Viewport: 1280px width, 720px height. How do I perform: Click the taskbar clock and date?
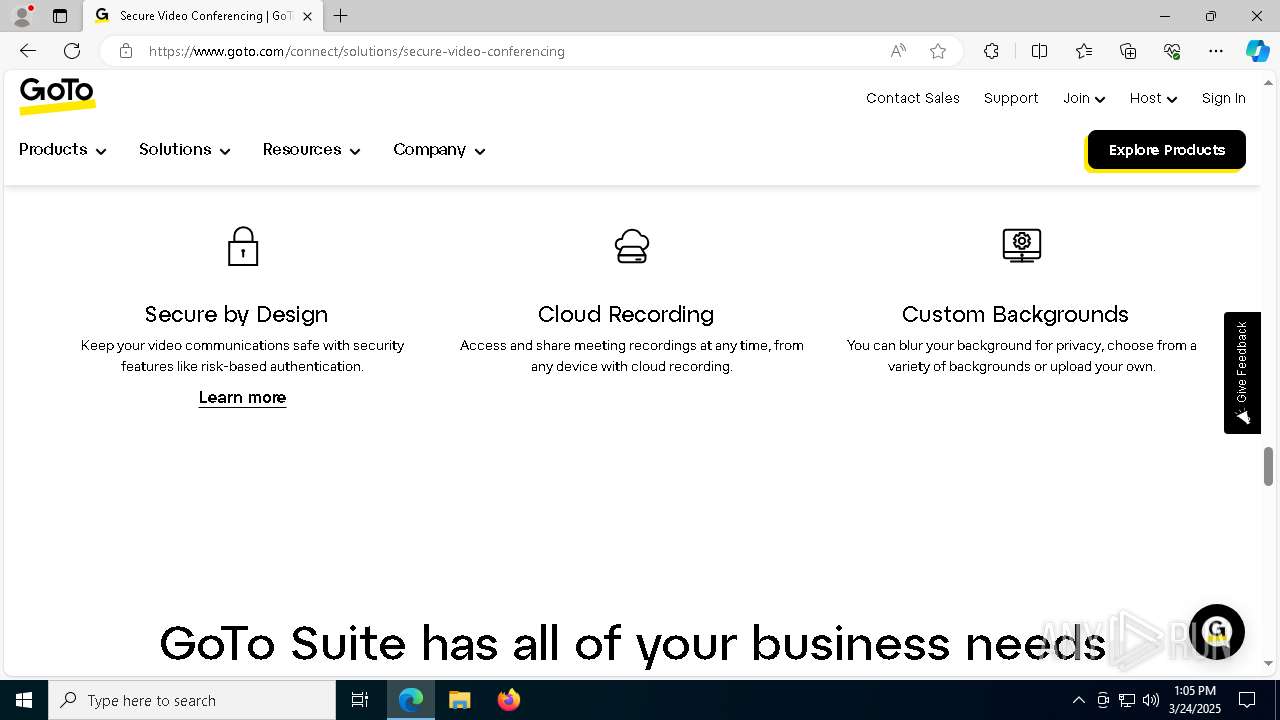click(x=1195, y=700)
